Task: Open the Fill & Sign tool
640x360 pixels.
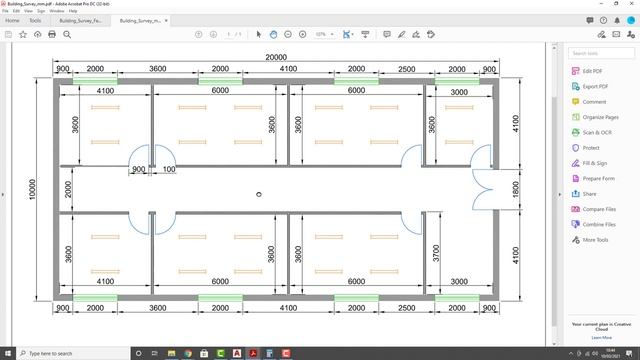Action: [x=595, y=163]
